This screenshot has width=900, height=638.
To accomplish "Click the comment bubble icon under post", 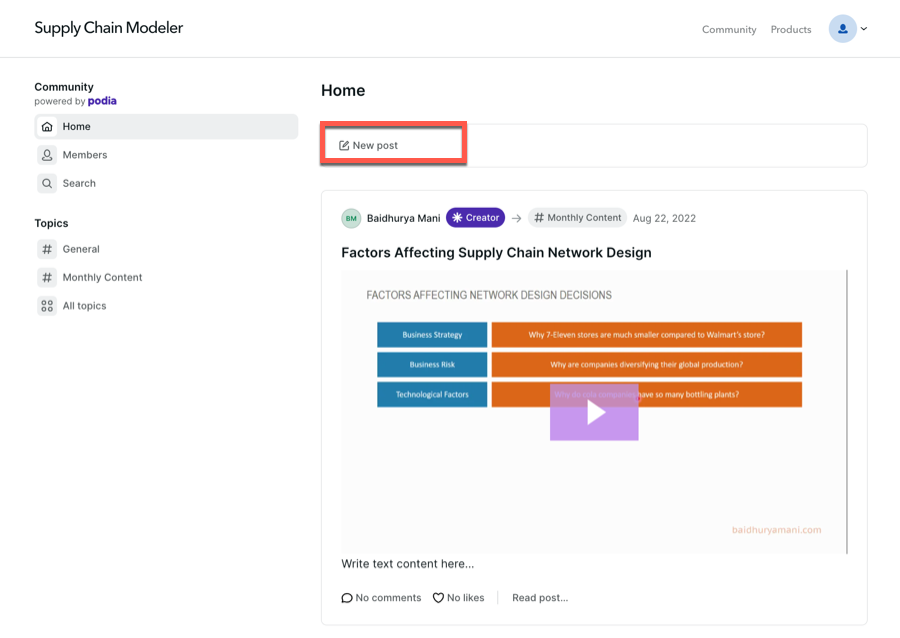I will click(x=347, y=598).
